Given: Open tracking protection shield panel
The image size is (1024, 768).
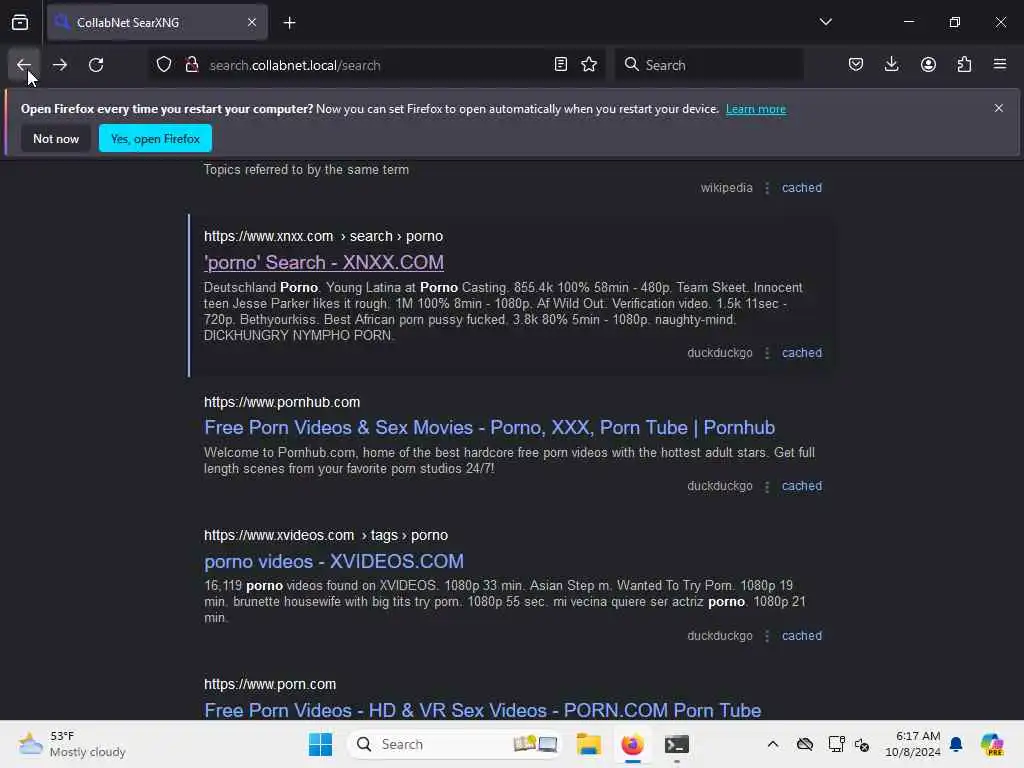Looking at the screenshot, I should click(164, 65).
